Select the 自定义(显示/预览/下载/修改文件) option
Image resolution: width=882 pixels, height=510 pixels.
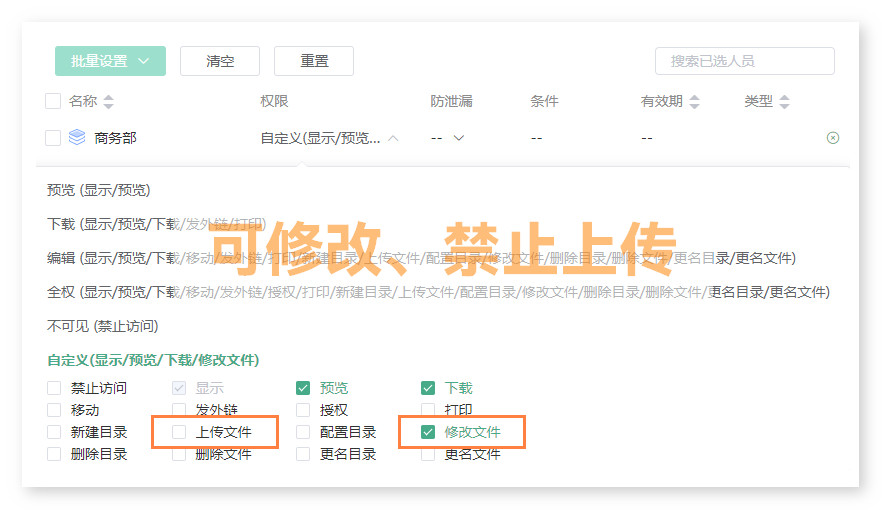click(x=153, y=360)
